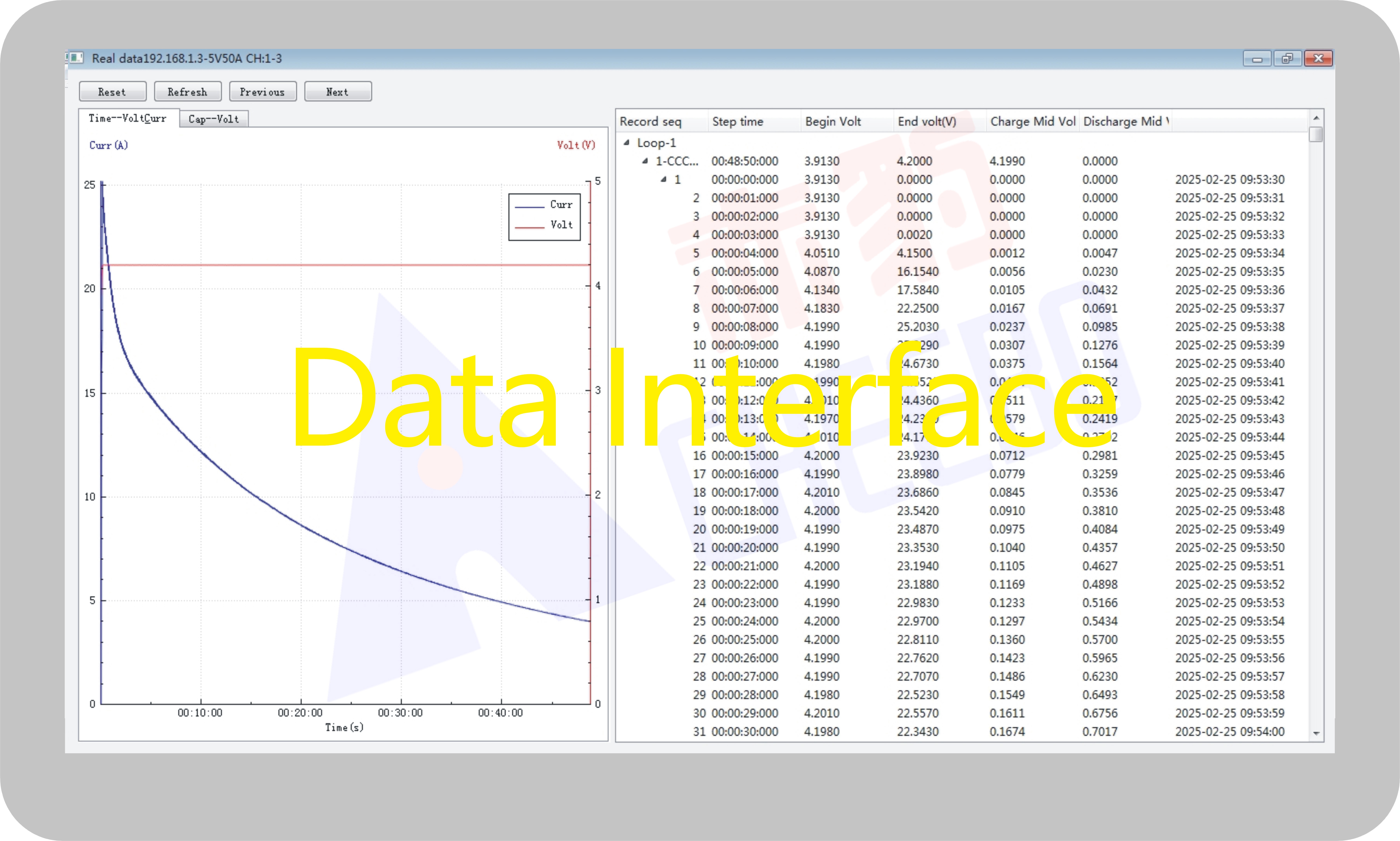Switch to the Cap--Volt tab
This screenshot has height=841, width=1400.
[214, 119]
